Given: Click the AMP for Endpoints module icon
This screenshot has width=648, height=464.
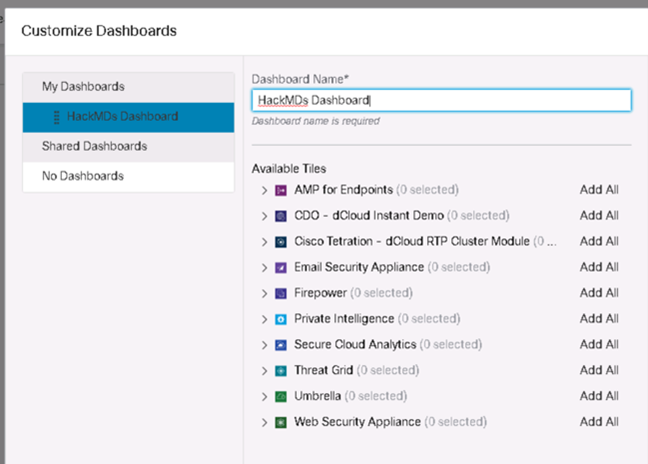Looking at the screenshot, I should (281, 190).
